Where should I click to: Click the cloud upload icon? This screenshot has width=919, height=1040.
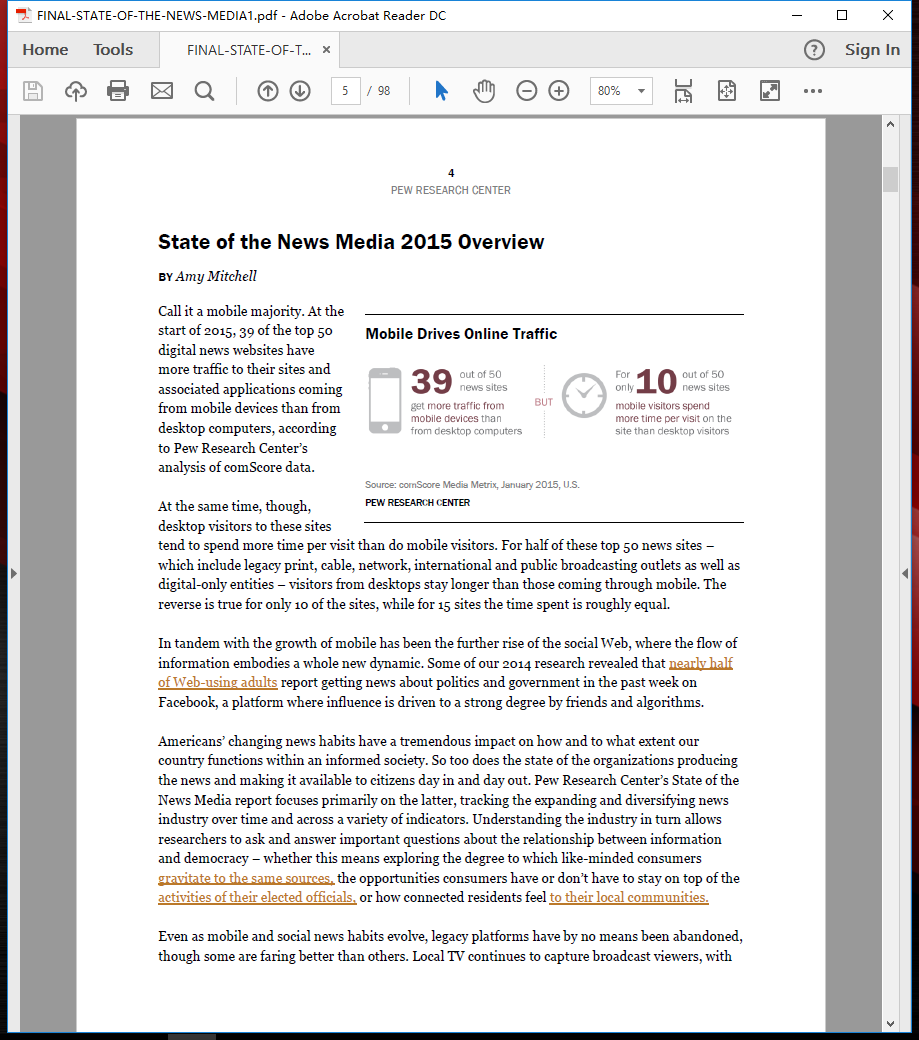click(x=76, y=91)
